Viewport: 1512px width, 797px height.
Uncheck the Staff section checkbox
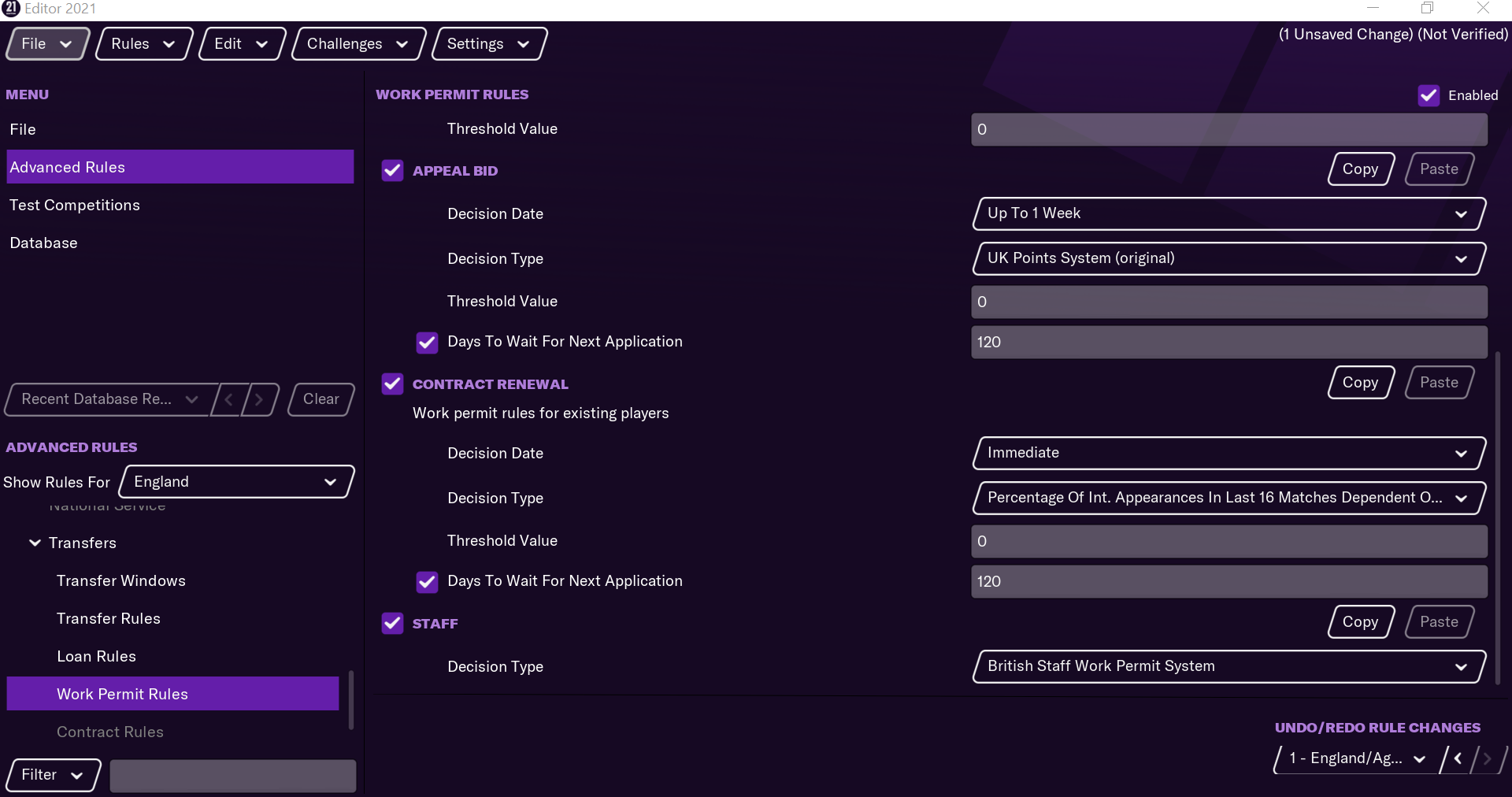point(392,624)
